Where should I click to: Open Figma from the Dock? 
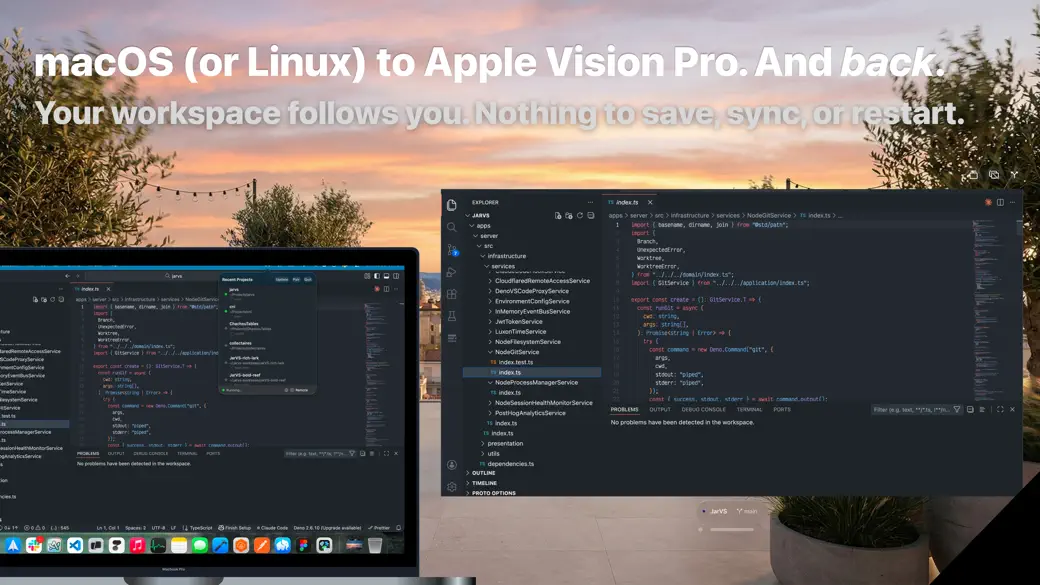tap(303, 545)
